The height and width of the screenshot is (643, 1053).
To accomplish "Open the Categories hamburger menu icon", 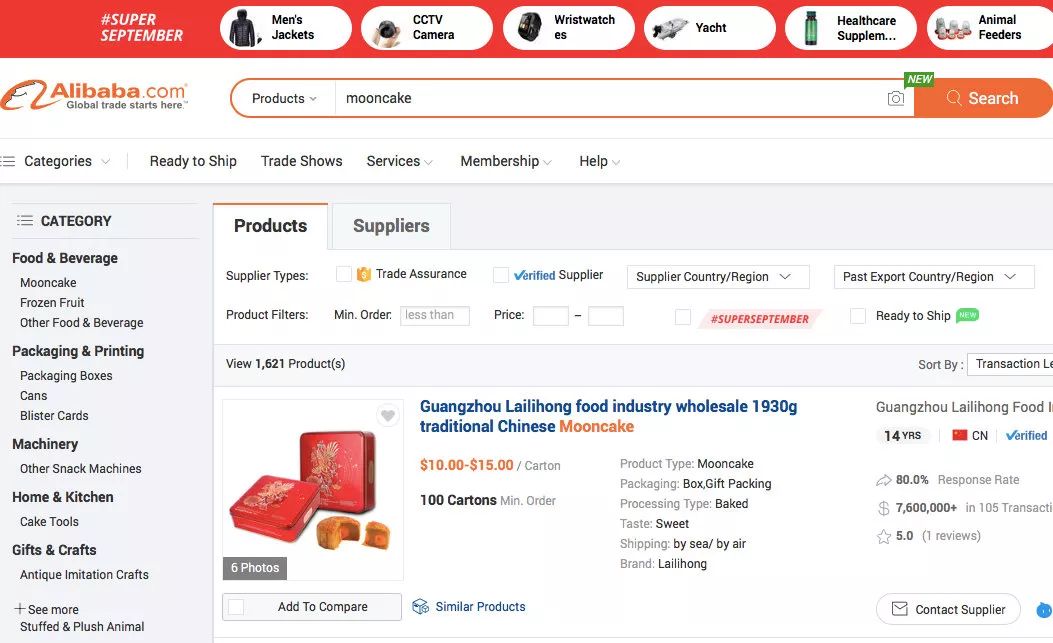I will (x=9, y=161).
